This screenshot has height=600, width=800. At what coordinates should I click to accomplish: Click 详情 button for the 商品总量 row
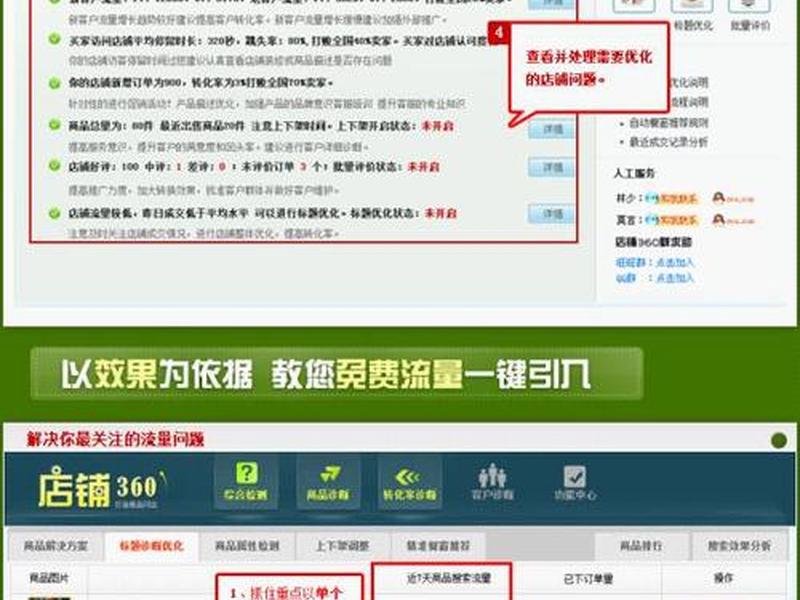pos(552,130)
